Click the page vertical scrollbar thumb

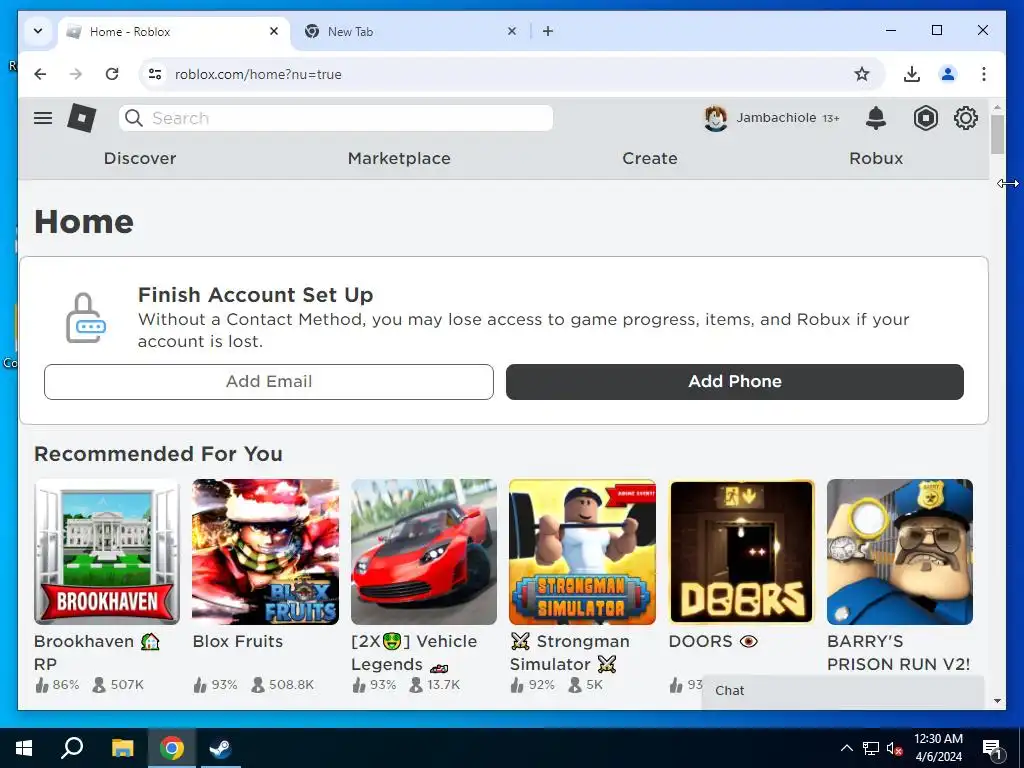pyautogui.click(x=997, y=135)
